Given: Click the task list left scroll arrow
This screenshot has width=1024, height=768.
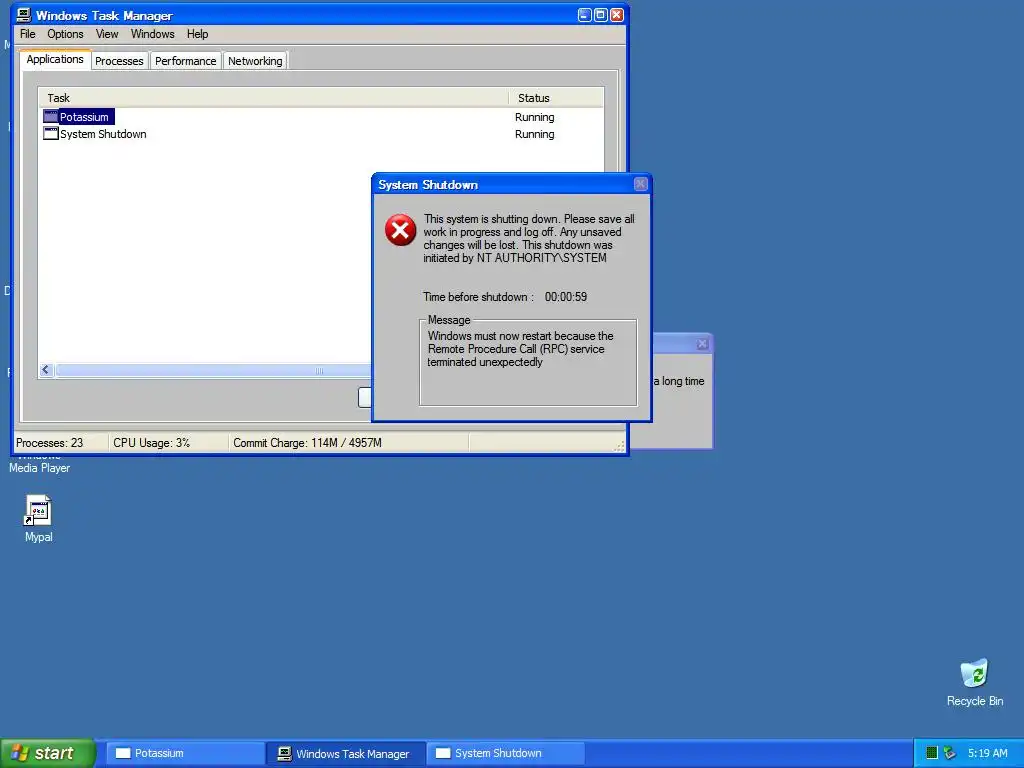Looking at the screenshot, I should 46,370.
